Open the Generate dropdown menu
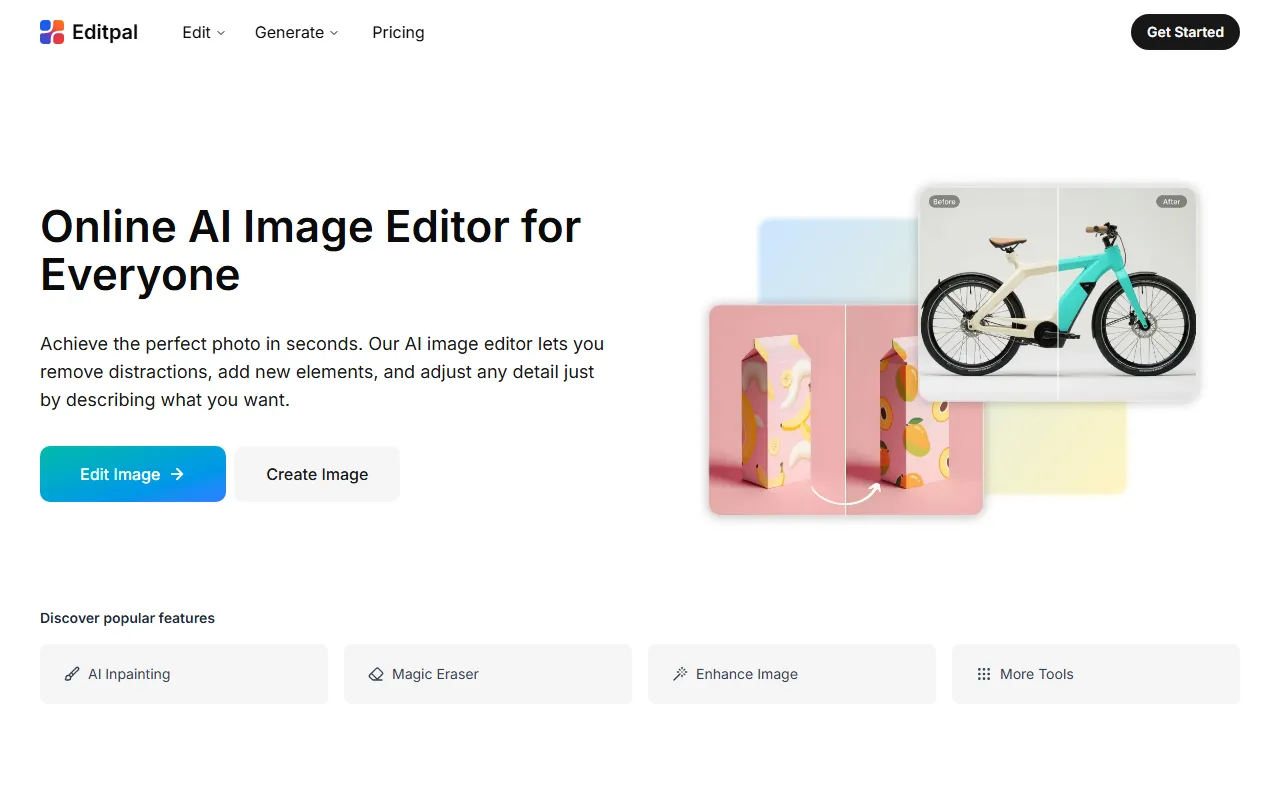This screenshot has height=800, width=1280. click(x=296, y=32)
